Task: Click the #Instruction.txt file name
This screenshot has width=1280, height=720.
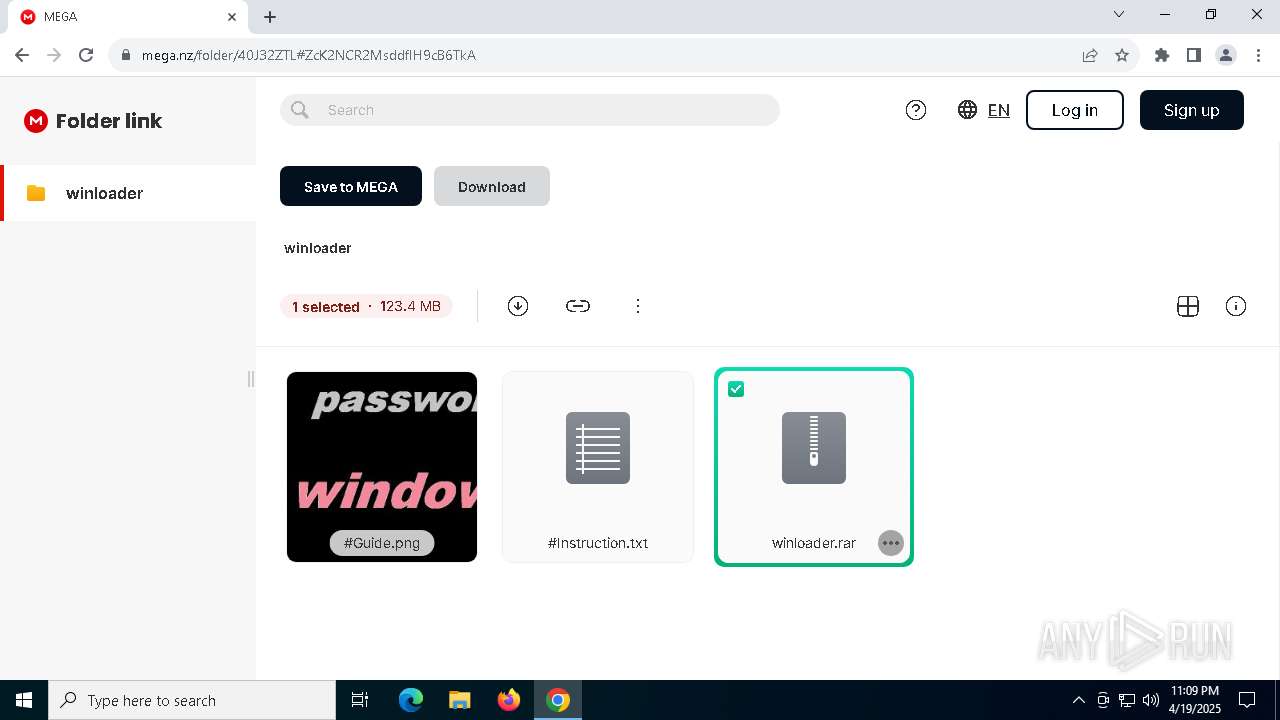Action: point(598,543)
